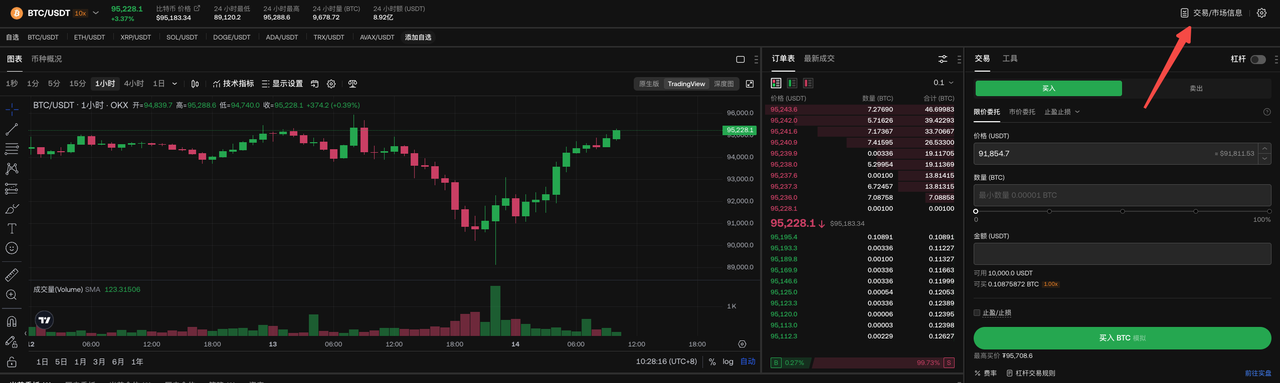Select the market order (市价委托) tab
Image resolution: width=1280 pixels, height=383 pixels.
click(1022, 111)
